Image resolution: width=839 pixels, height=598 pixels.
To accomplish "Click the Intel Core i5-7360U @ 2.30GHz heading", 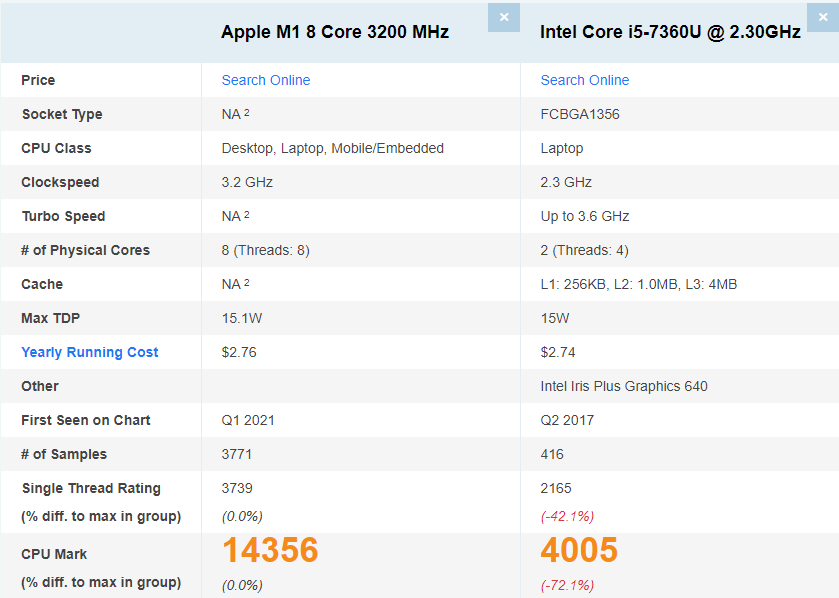I will (670, 32).
